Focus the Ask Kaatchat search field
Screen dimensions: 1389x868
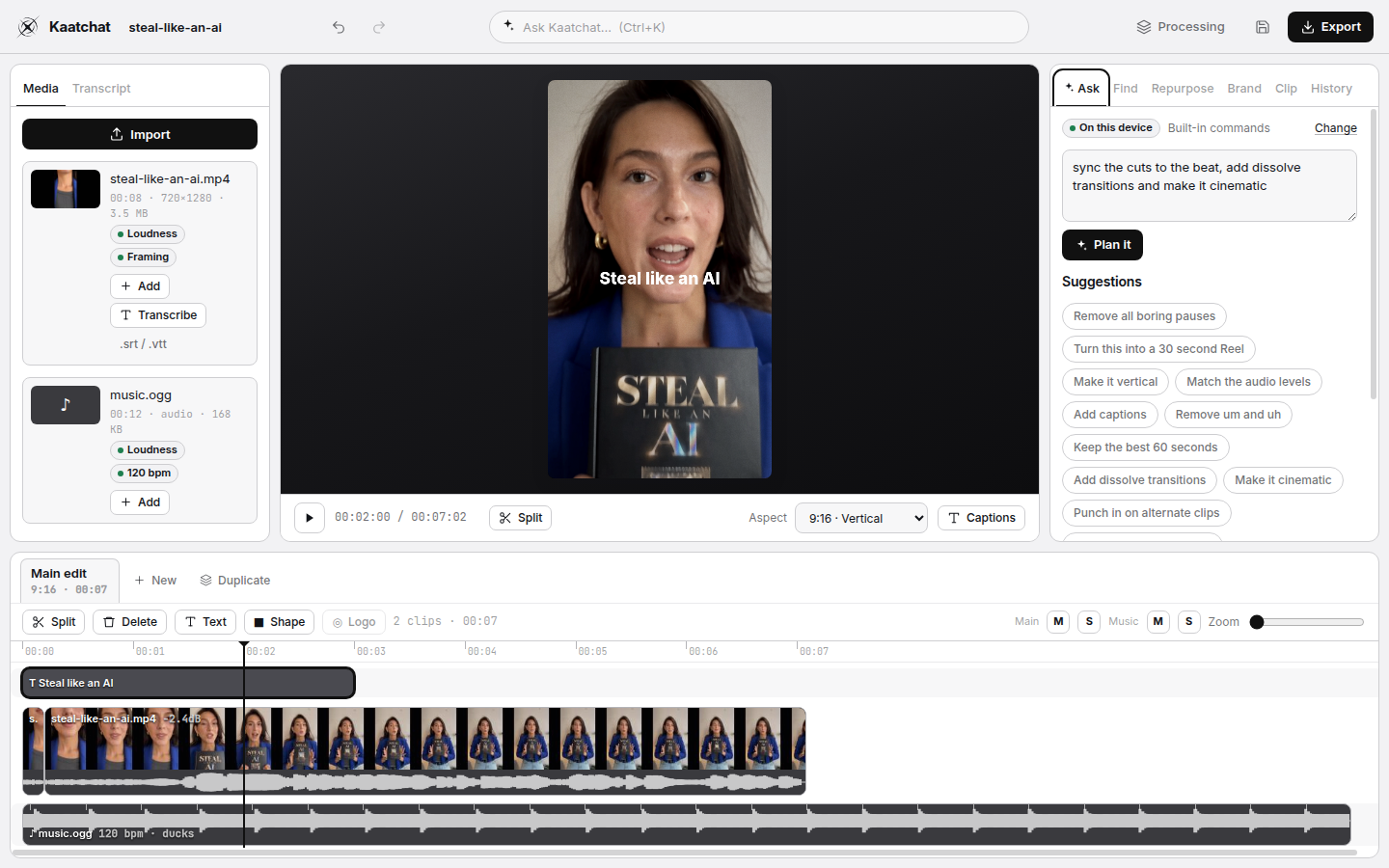[759, 27]
